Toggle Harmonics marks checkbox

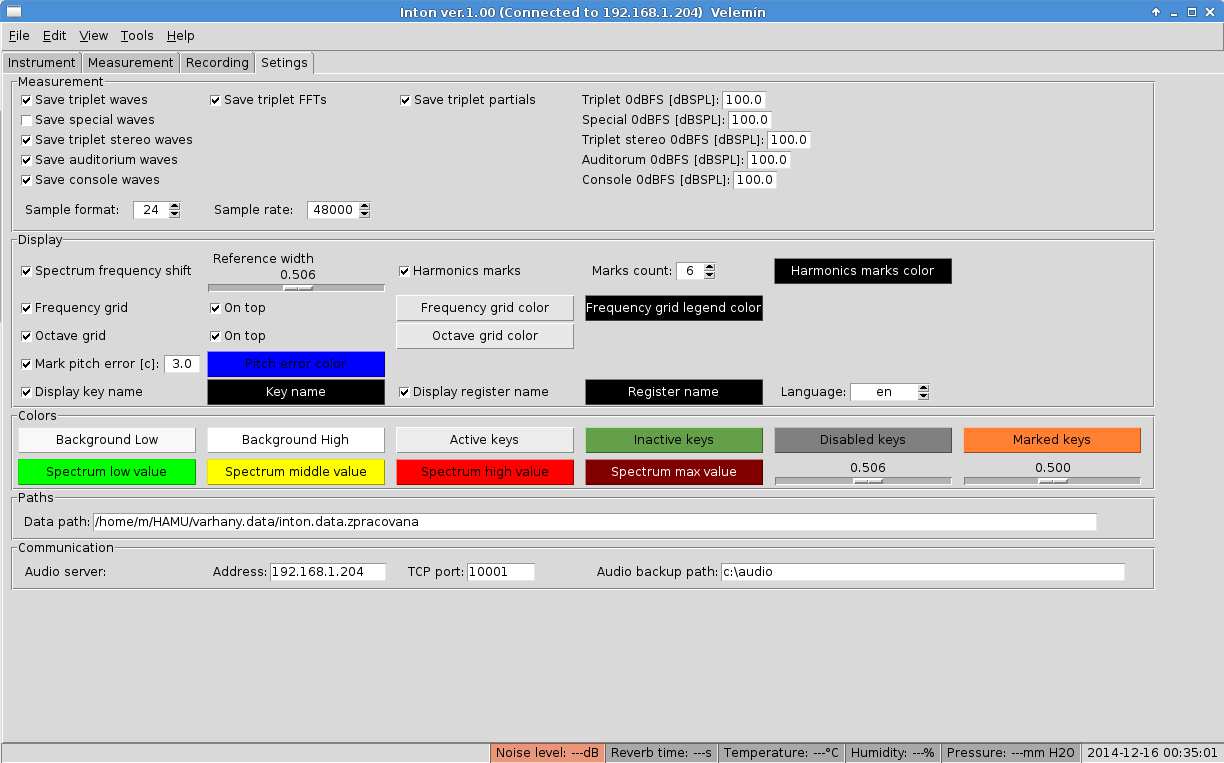404,271
